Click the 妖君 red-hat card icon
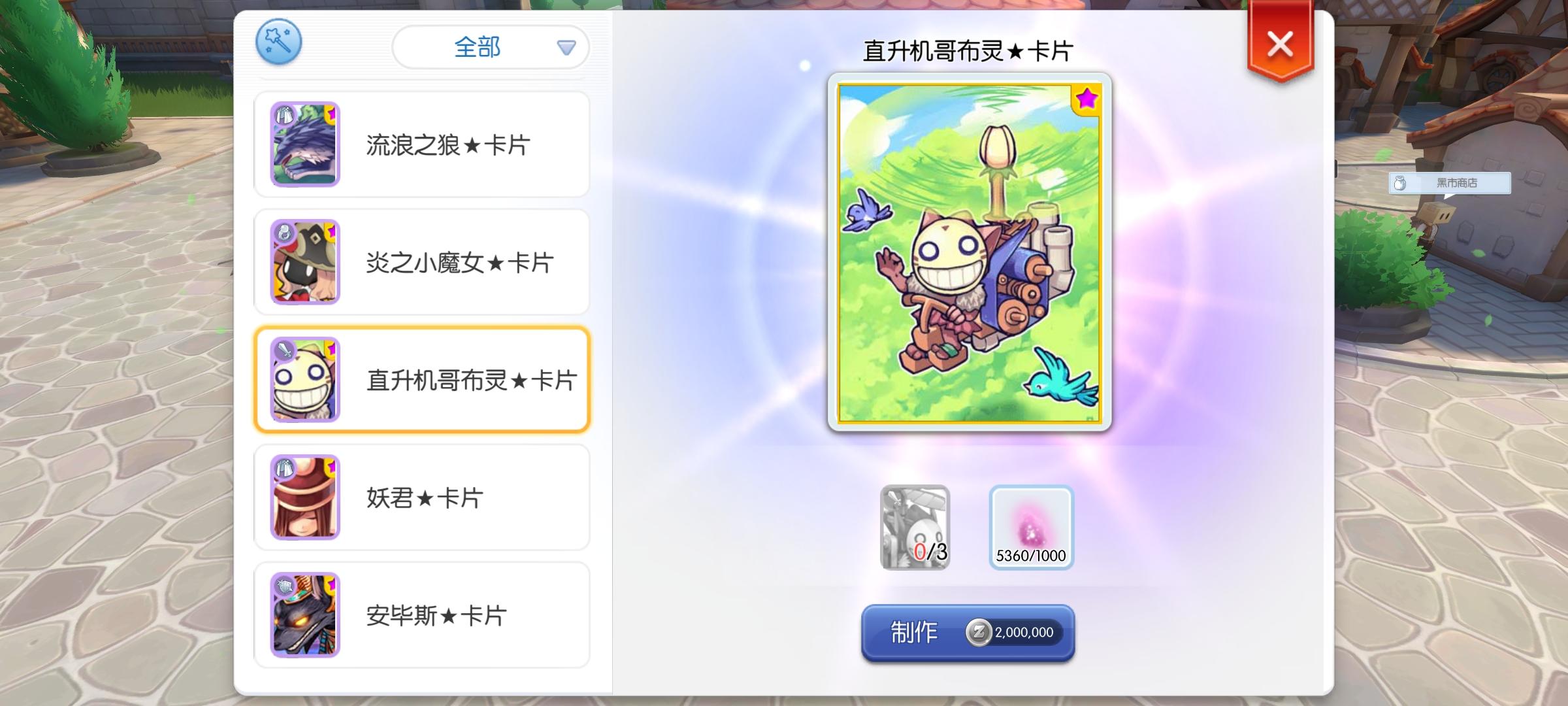 [x=305, y=497]
